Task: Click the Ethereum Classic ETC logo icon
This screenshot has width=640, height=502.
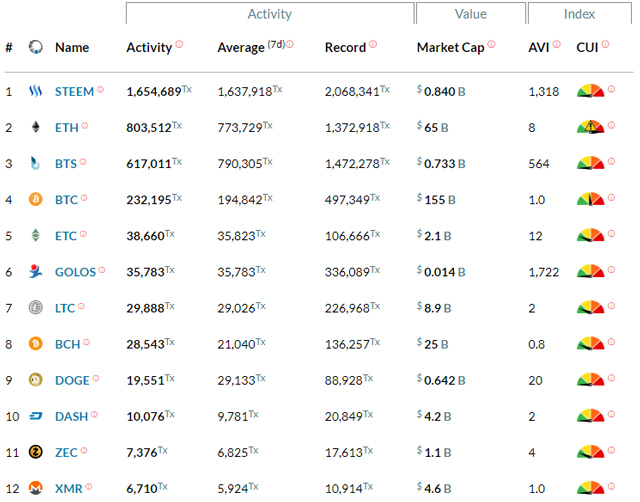Action: click(x=36, y=235)
